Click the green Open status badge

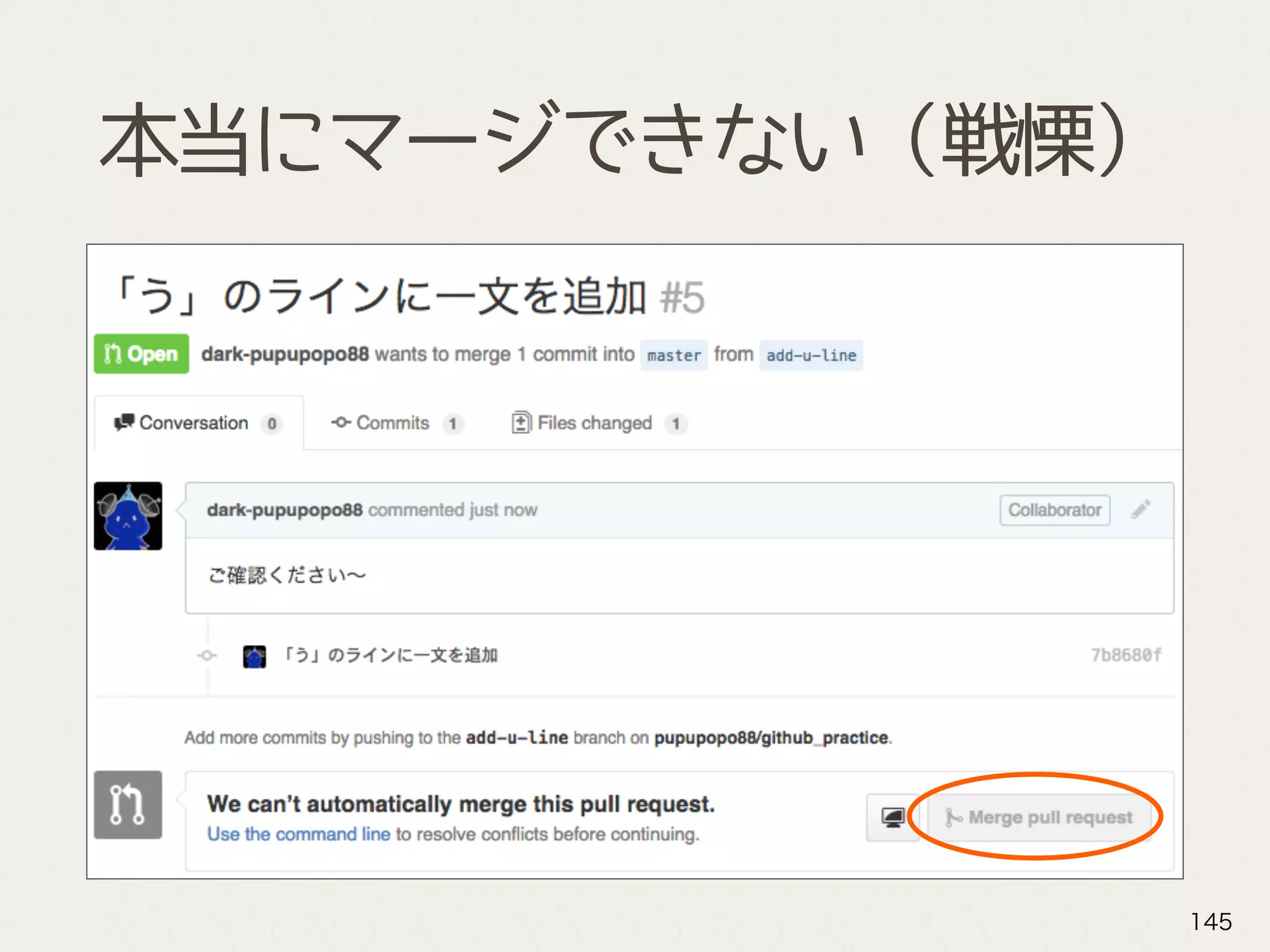click(141, 354)
